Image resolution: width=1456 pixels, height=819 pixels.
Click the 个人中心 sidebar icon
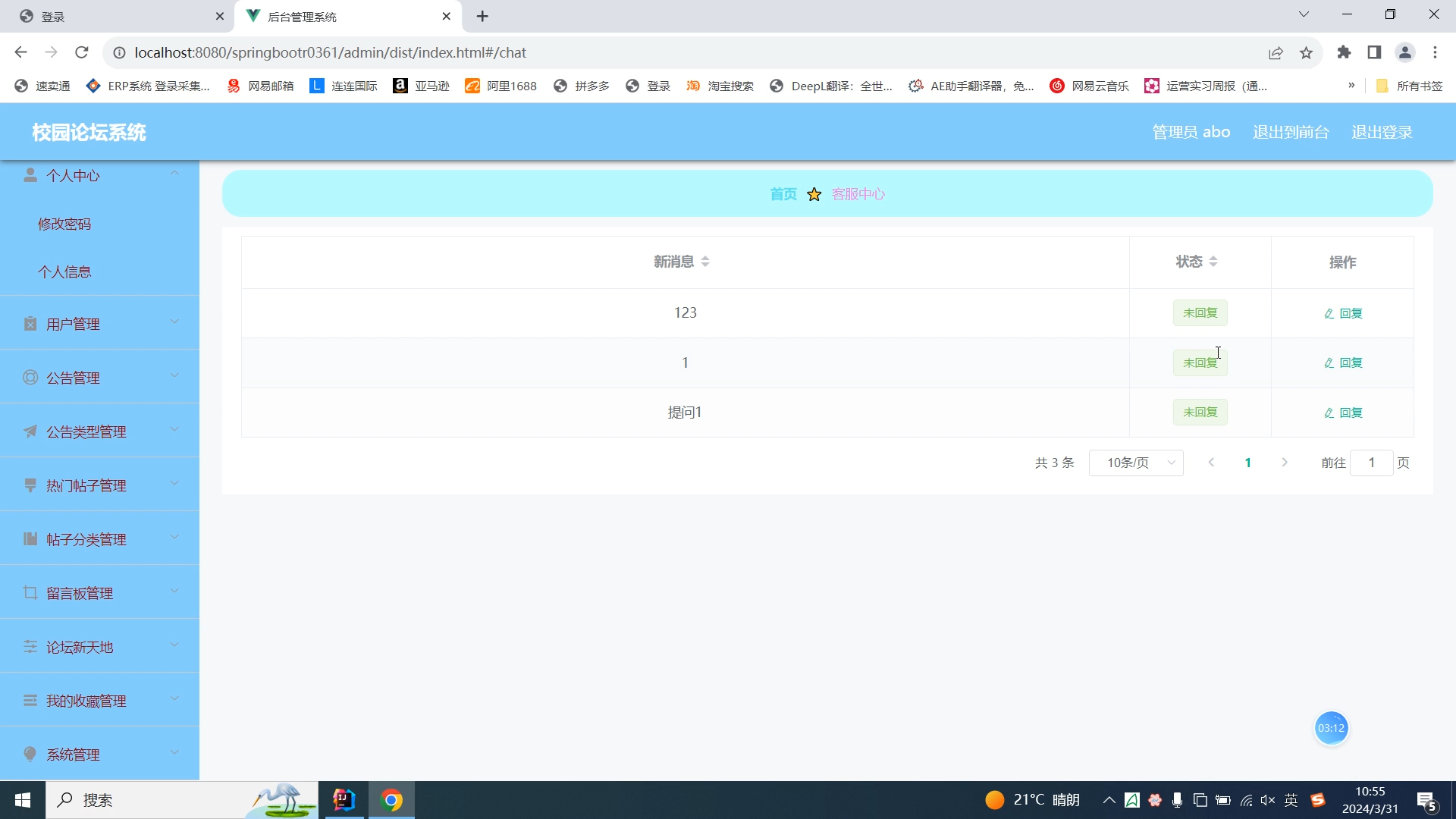click(29, 176)
